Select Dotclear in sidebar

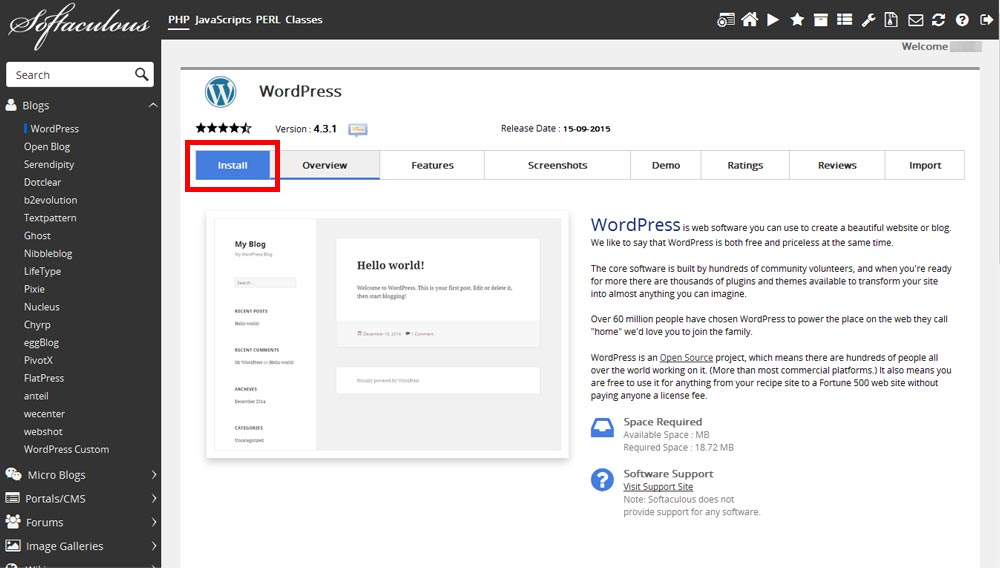click(x=43, y=182)
